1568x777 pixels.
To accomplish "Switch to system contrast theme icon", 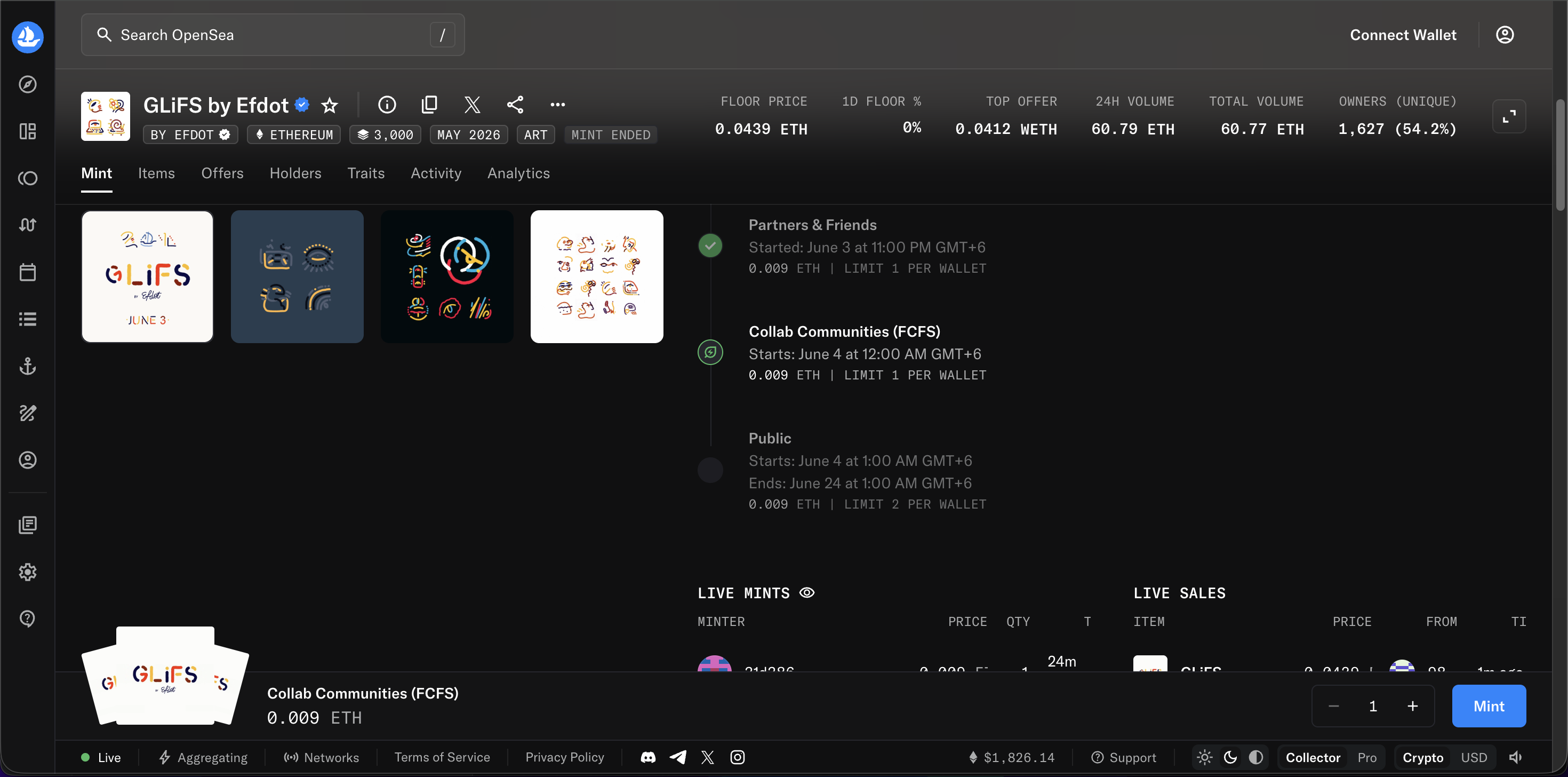I will 1256,757.
